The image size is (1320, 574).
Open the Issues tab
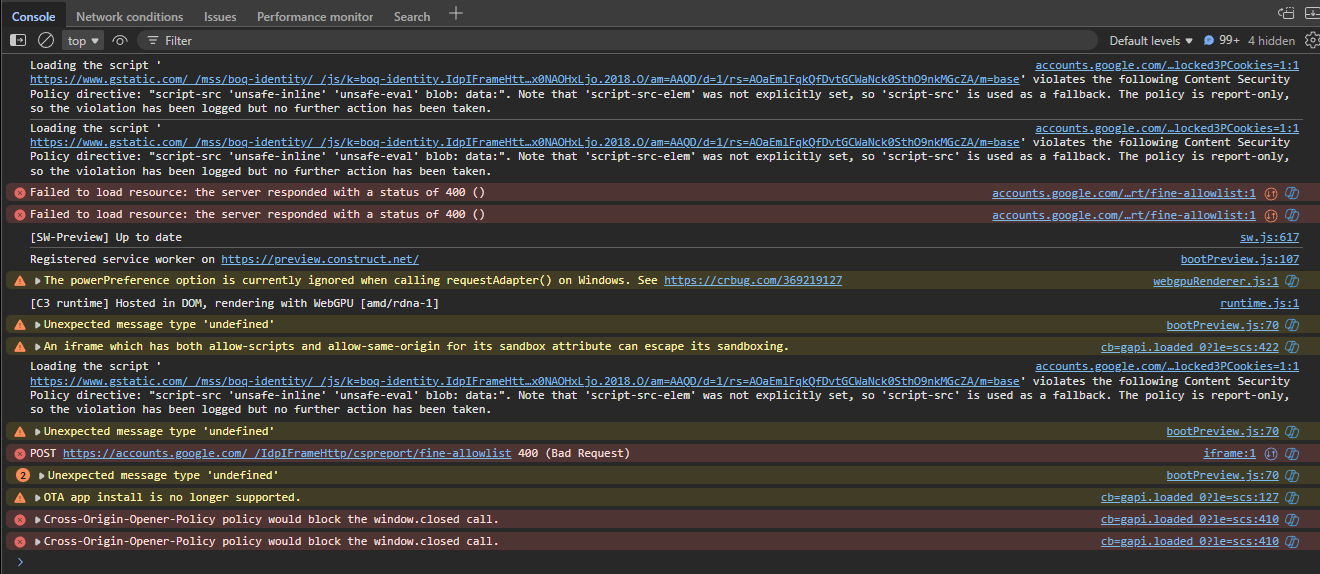pos(220,16)
